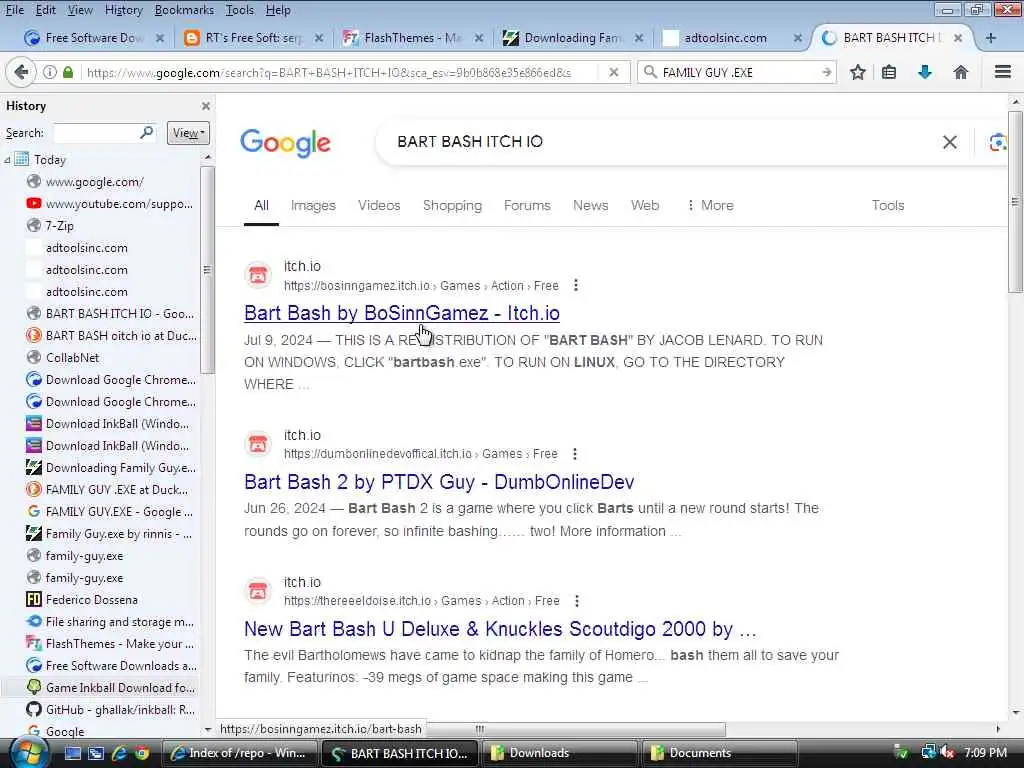Open the Bookmarks menu
Screen dimensions: 1024x768
tap(184, 10)
